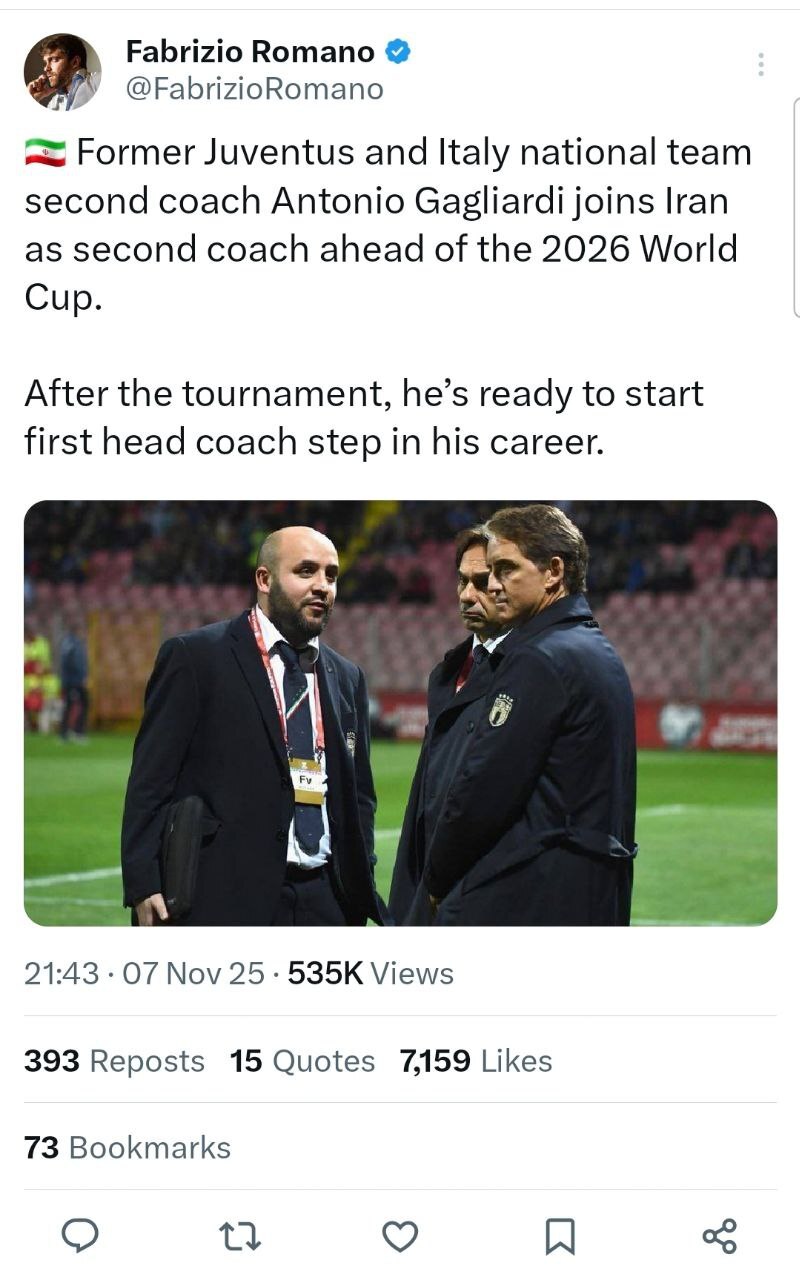
Task: Open the share icon options
Action: [x=720, y=1237]
